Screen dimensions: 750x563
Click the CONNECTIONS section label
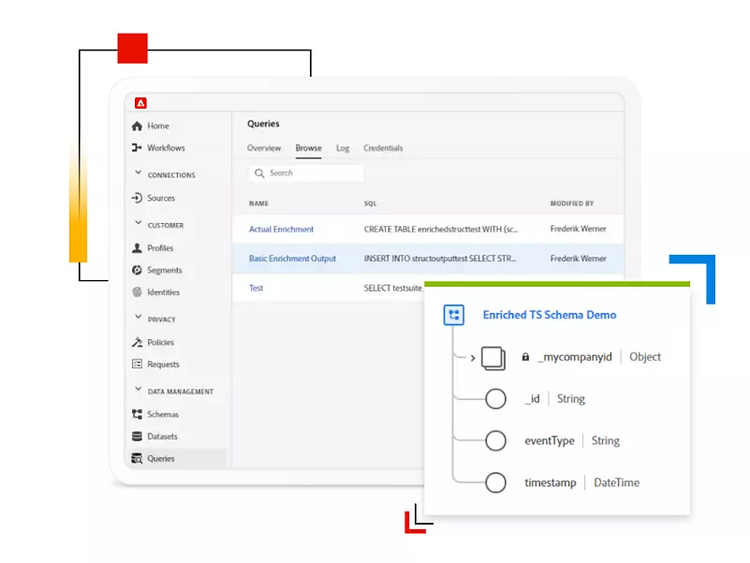tap(171, 175)
